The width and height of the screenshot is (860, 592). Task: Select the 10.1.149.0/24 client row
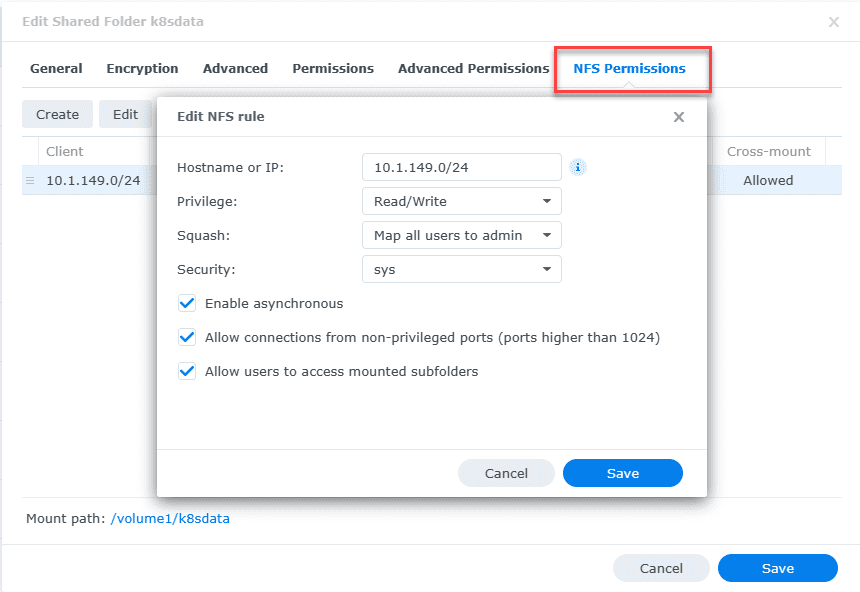(93, 181)
